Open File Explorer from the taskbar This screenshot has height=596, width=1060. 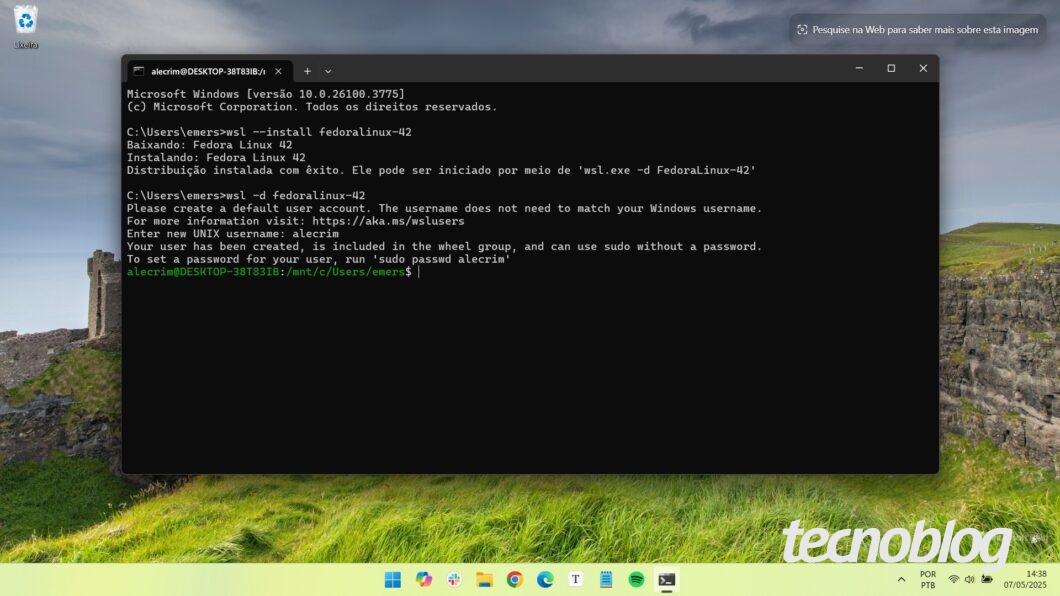pyautogui.click(x=484, y=580)
